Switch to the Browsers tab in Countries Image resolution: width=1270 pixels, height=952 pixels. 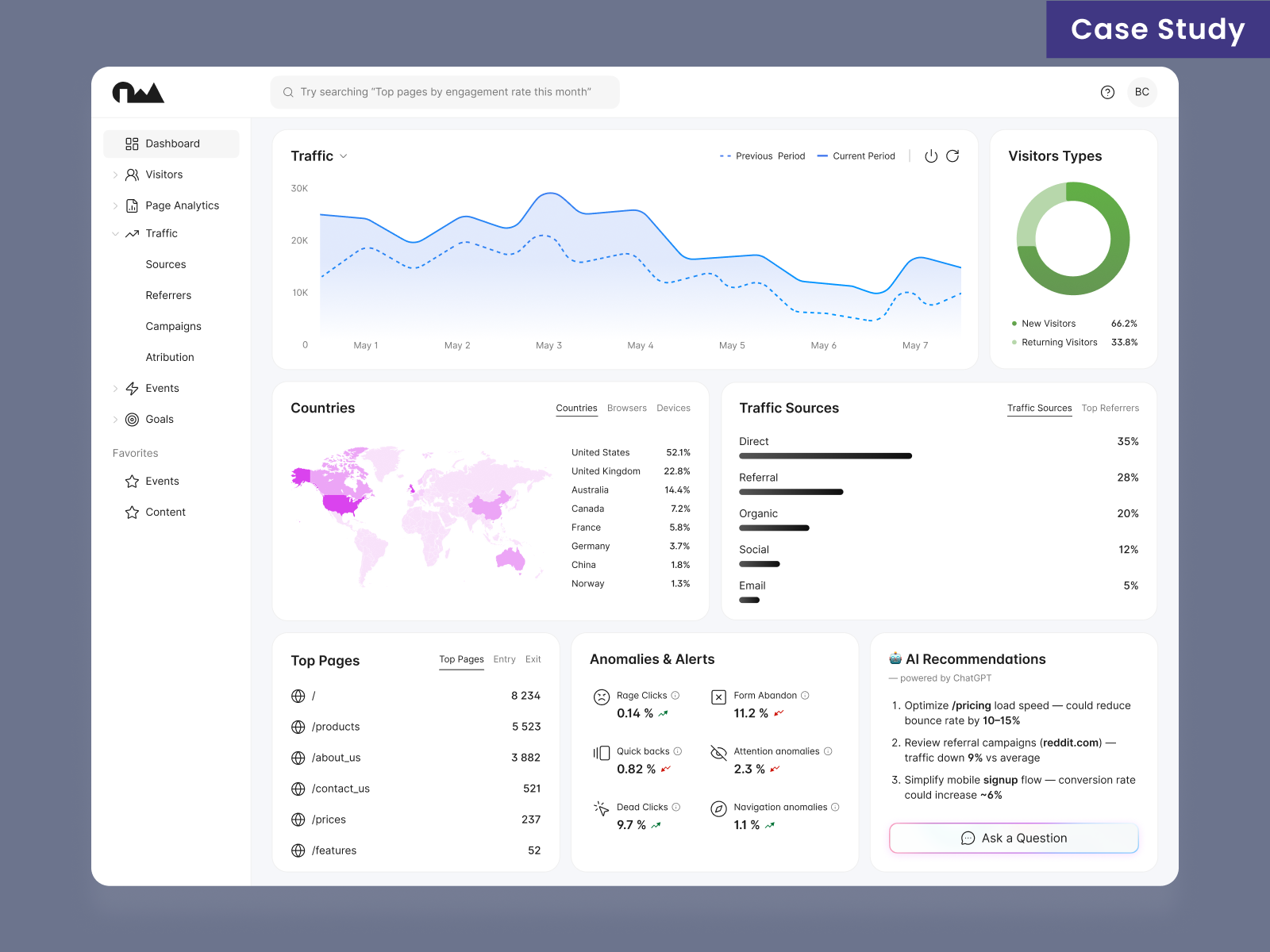point(626,408)
